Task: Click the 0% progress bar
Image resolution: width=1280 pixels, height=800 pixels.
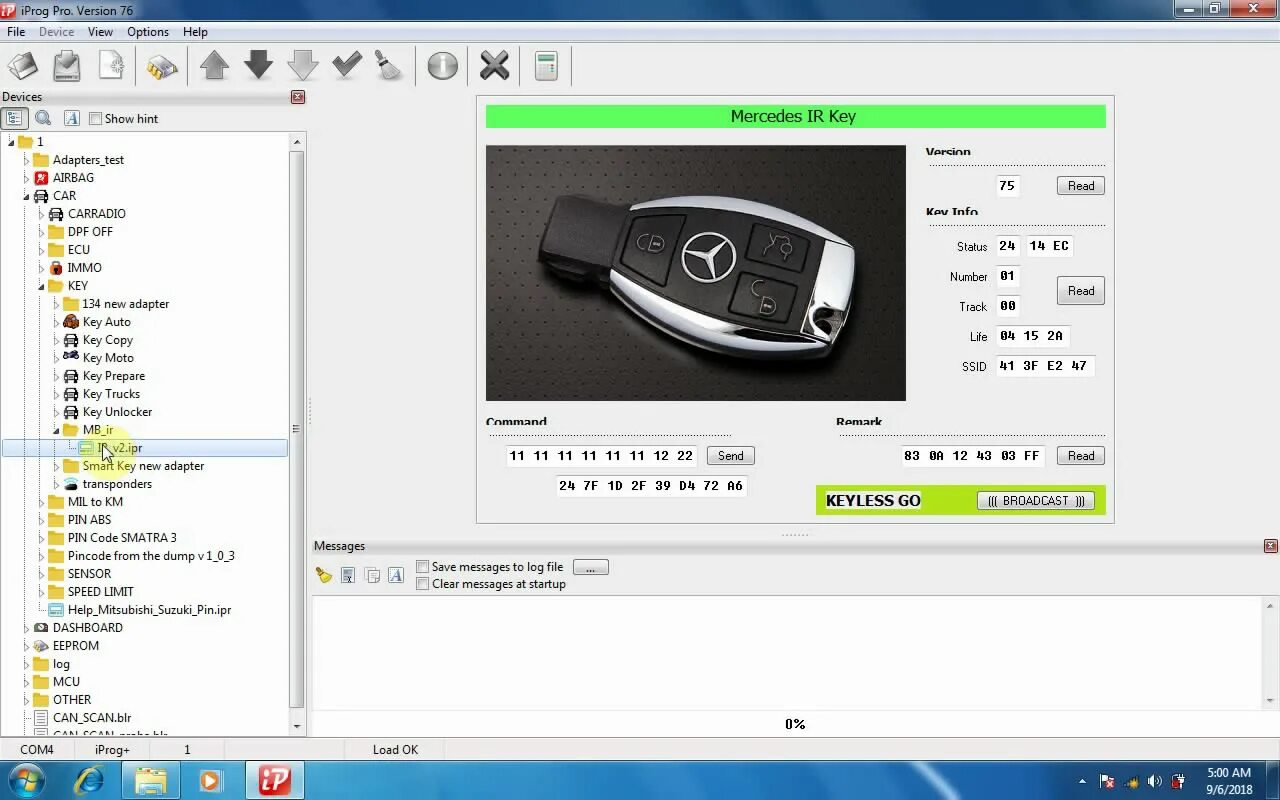Action: click(795, 724)
